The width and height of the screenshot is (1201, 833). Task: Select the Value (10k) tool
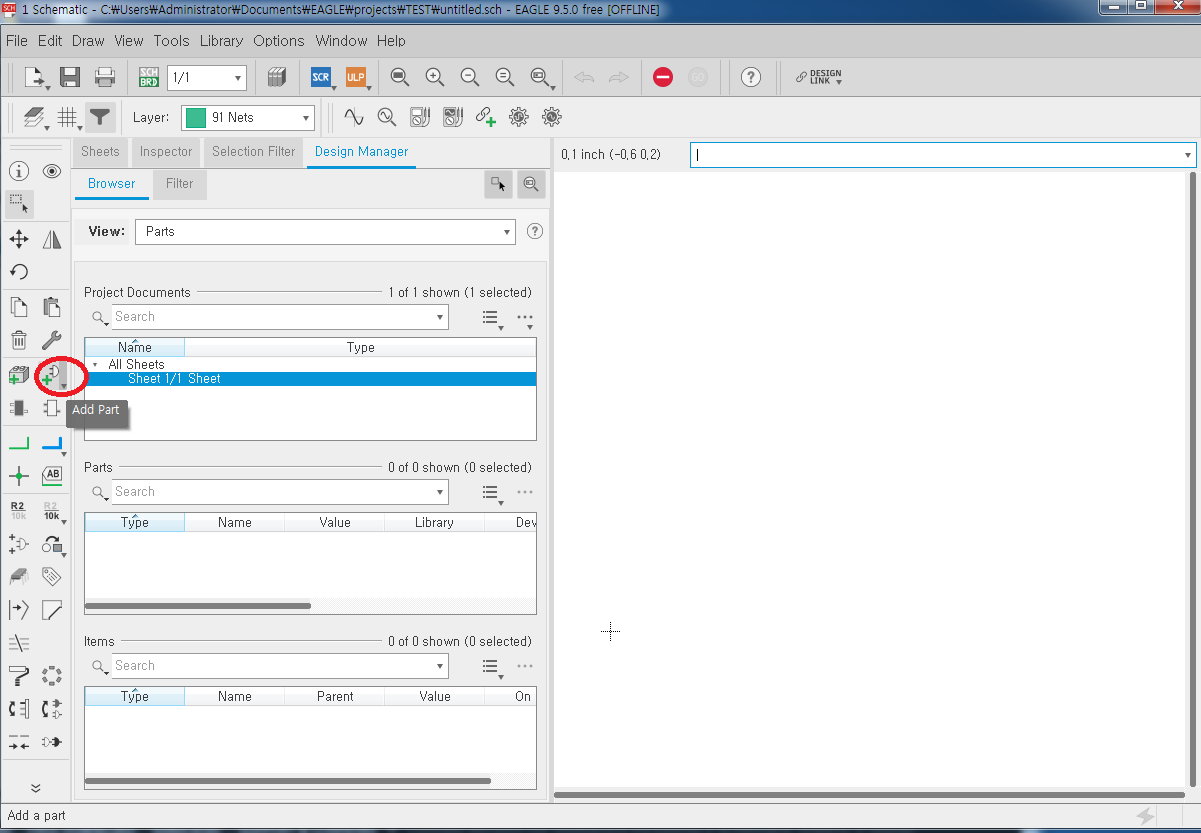[52, 511]
